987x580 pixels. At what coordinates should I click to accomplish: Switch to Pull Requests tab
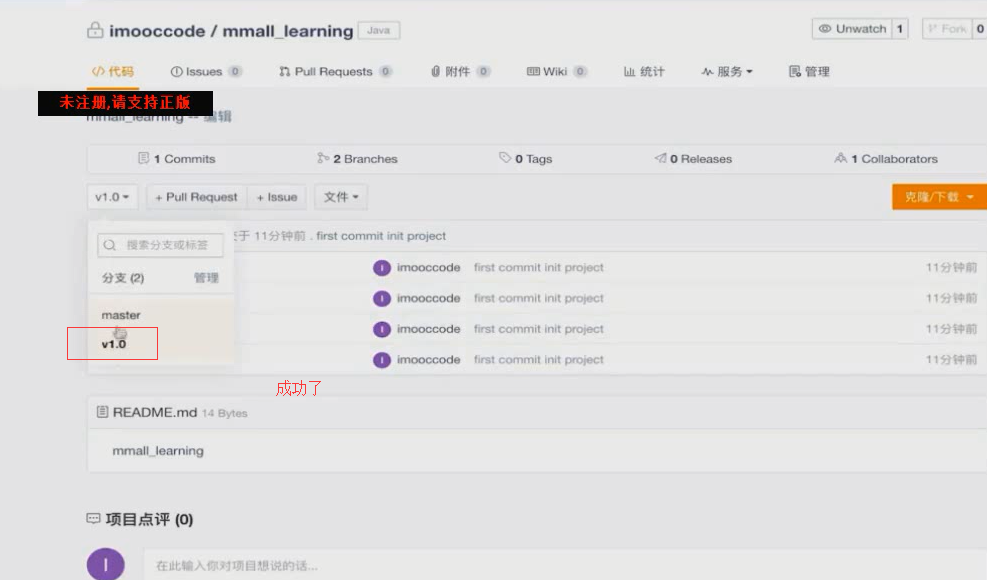[335, 72]
